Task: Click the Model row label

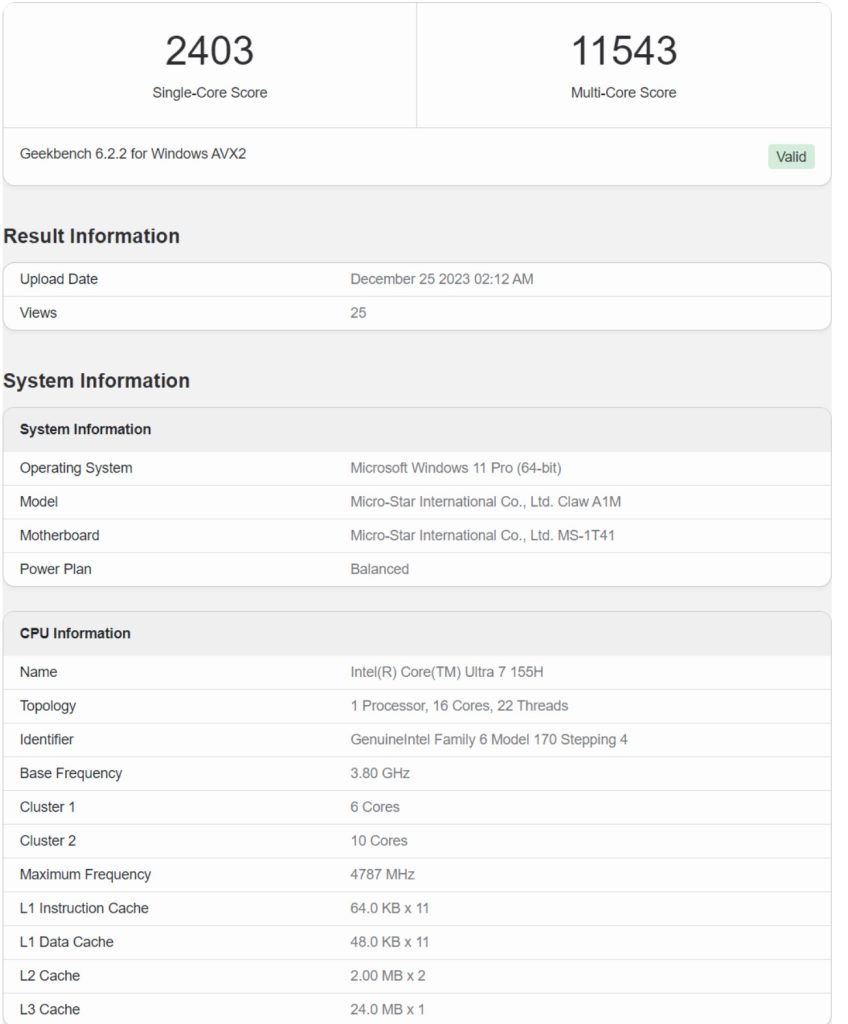Action: click(39, 502)
